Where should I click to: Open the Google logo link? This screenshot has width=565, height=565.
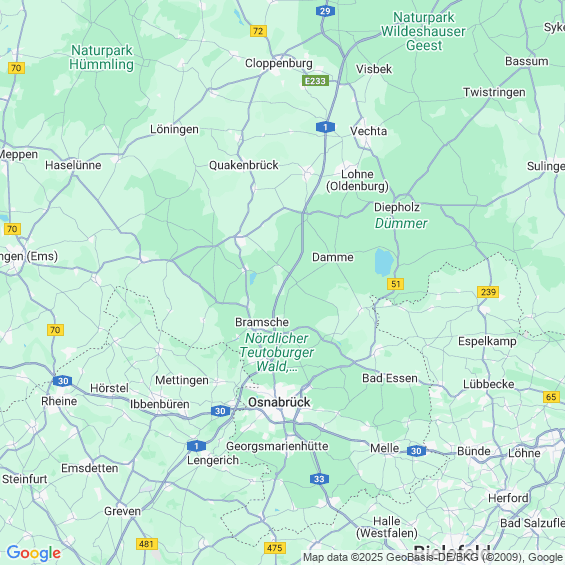point(34,553)
